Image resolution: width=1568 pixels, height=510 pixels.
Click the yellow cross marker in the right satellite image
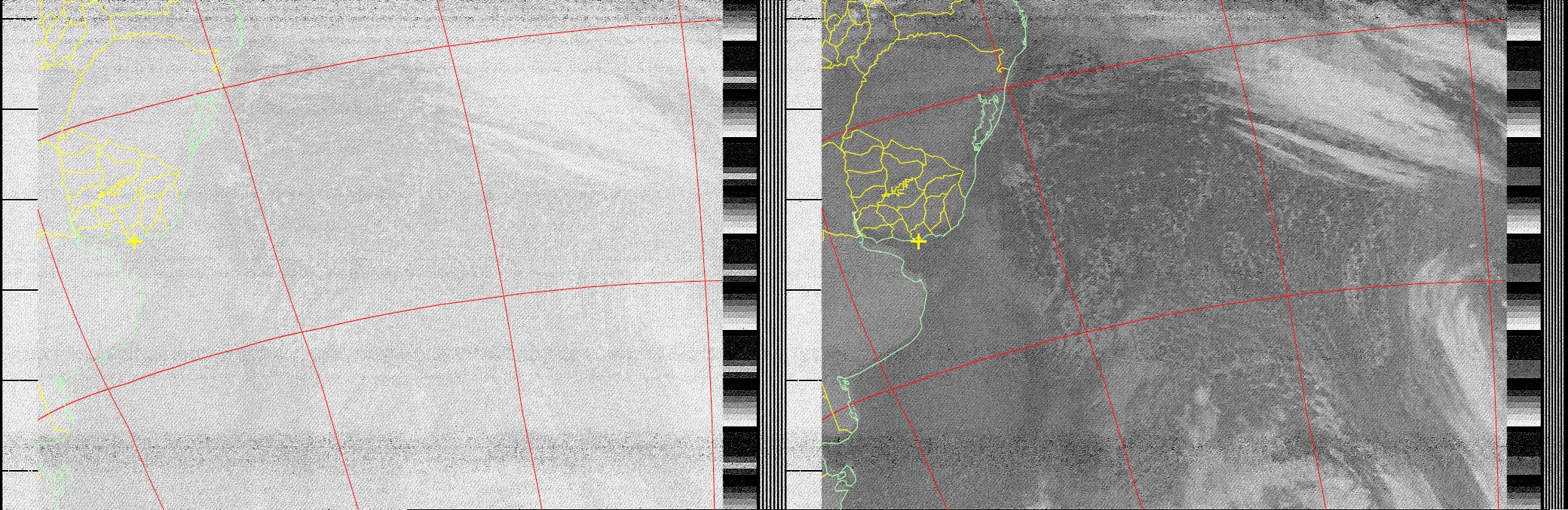click(x=918, y=242)
